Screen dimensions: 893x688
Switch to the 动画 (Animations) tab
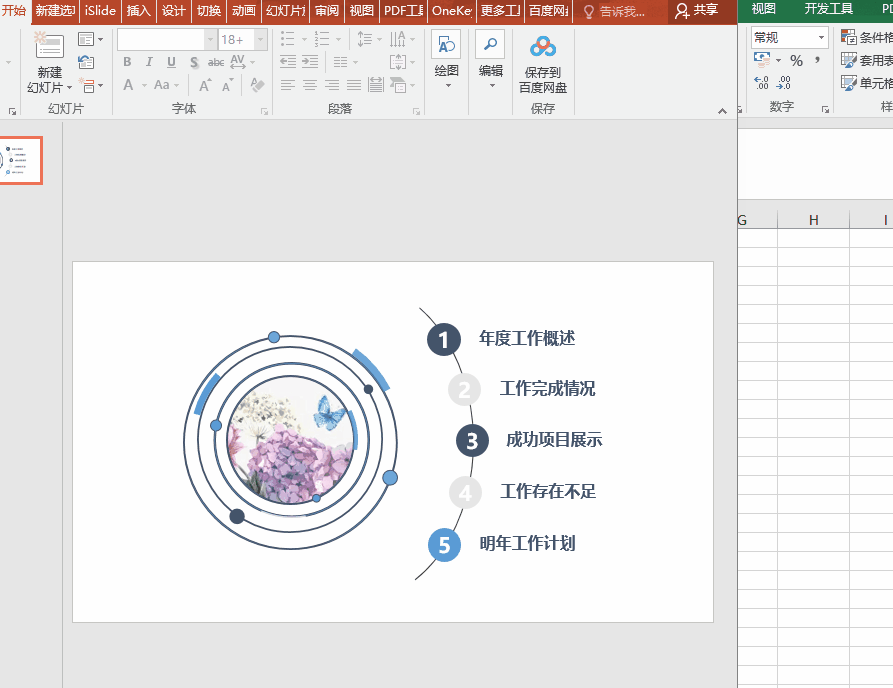tap(243, 10)
